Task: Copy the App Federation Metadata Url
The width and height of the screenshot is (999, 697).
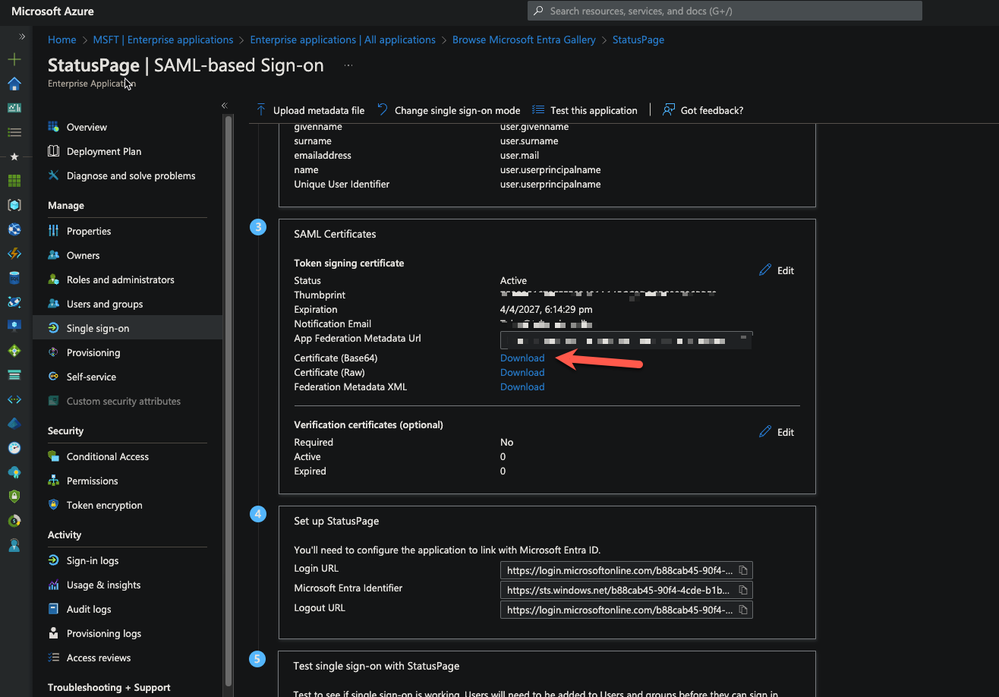Action: click(744, 338)
